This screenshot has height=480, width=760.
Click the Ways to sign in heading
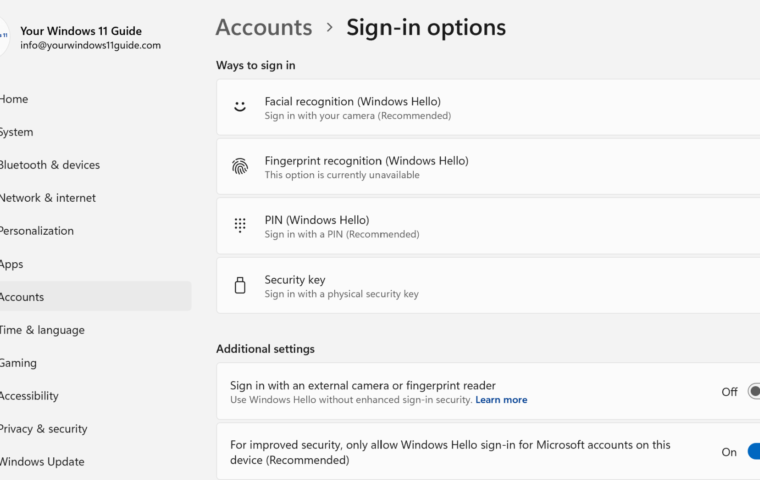point(255,65)
